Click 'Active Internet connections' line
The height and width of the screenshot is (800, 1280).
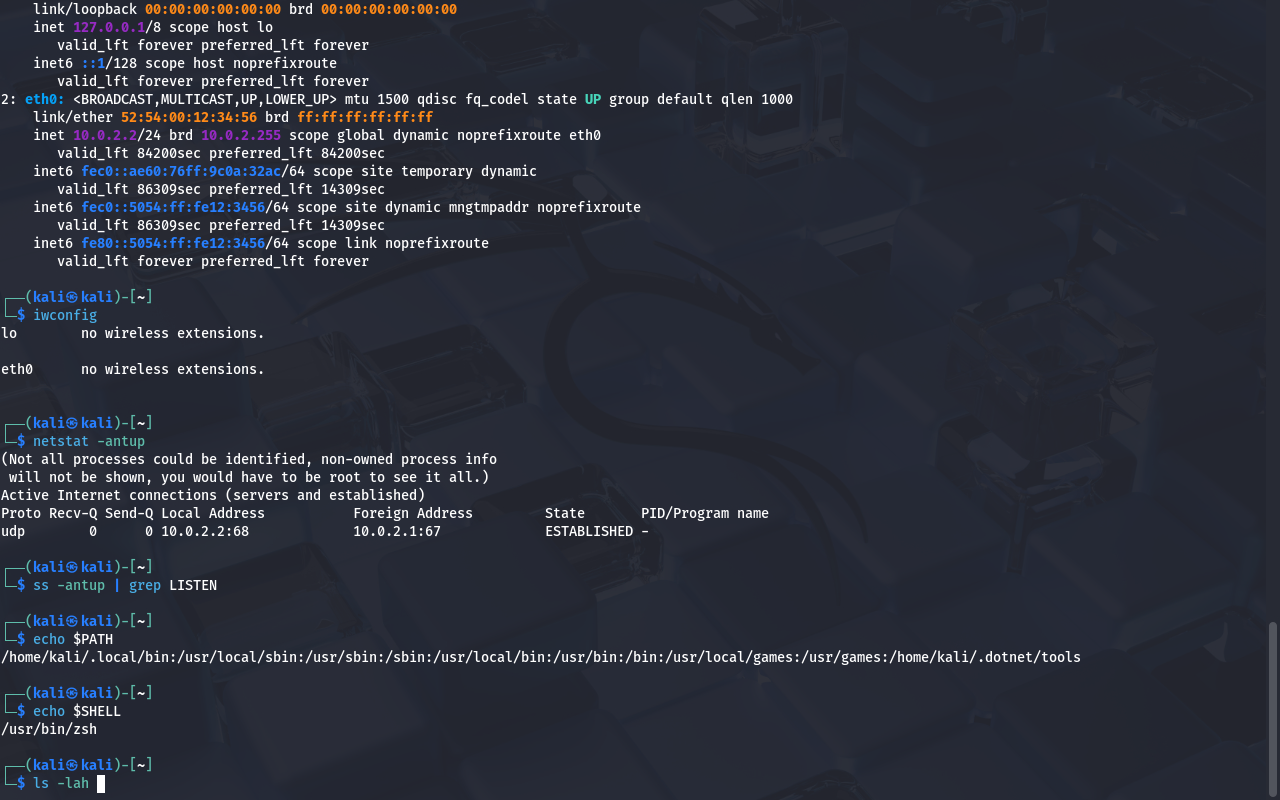pyautogui.click(x=213, y=495)
